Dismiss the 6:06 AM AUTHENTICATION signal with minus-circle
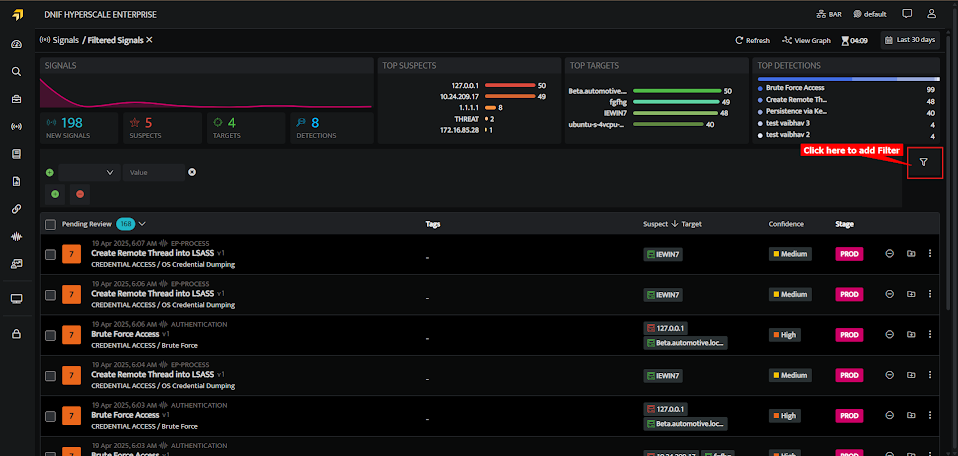 (890, 334)
